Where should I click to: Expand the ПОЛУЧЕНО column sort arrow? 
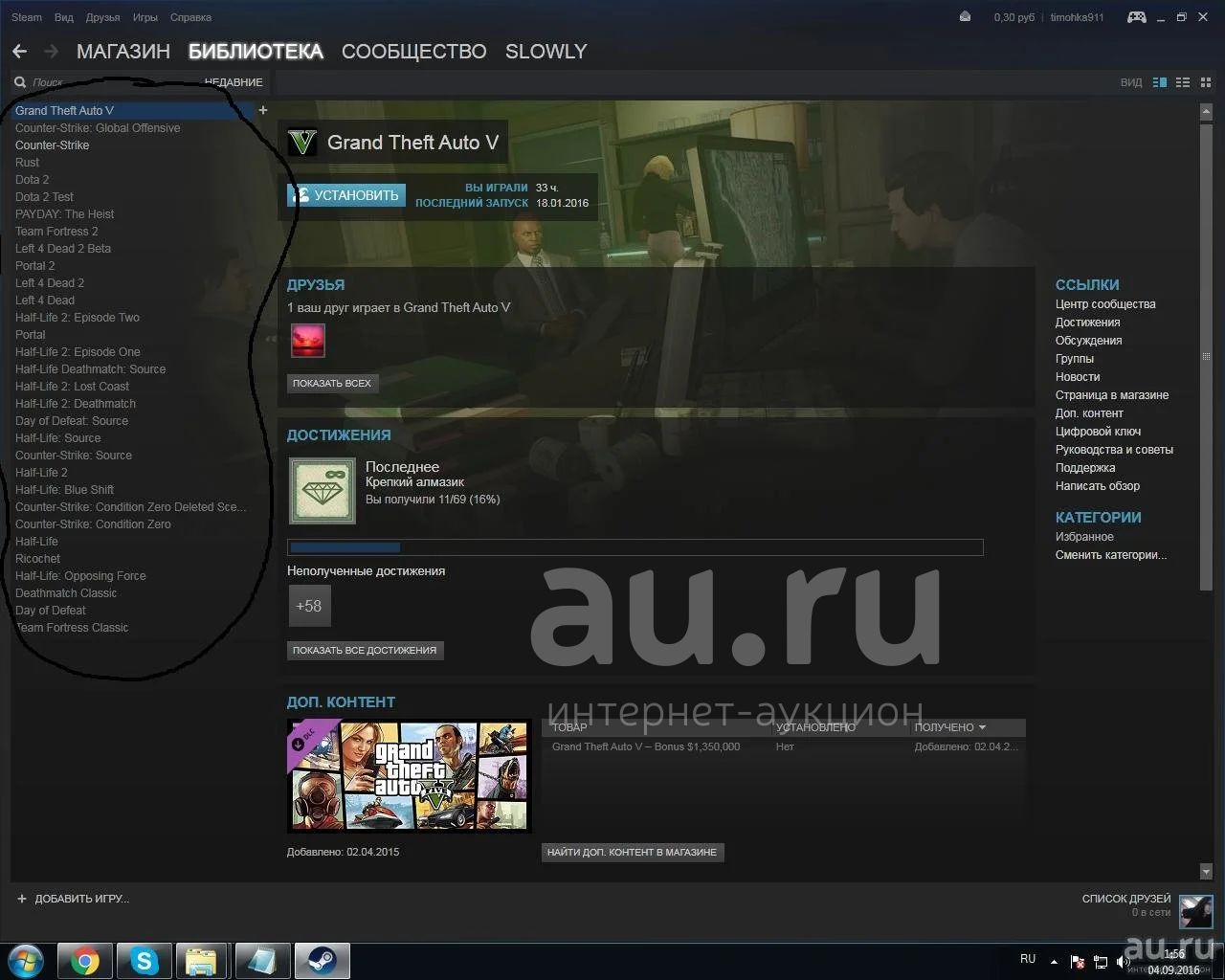(x=982, y=727)
